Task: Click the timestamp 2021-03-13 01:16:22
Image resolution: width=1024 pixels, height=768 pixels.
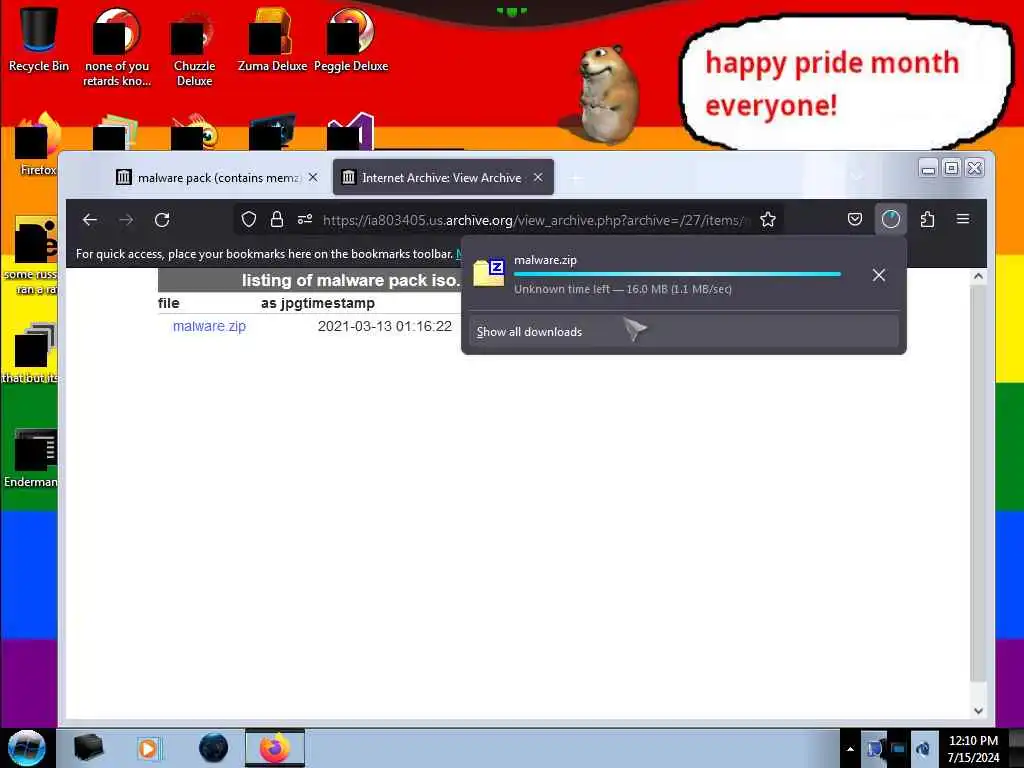Action: click(385, 326)
